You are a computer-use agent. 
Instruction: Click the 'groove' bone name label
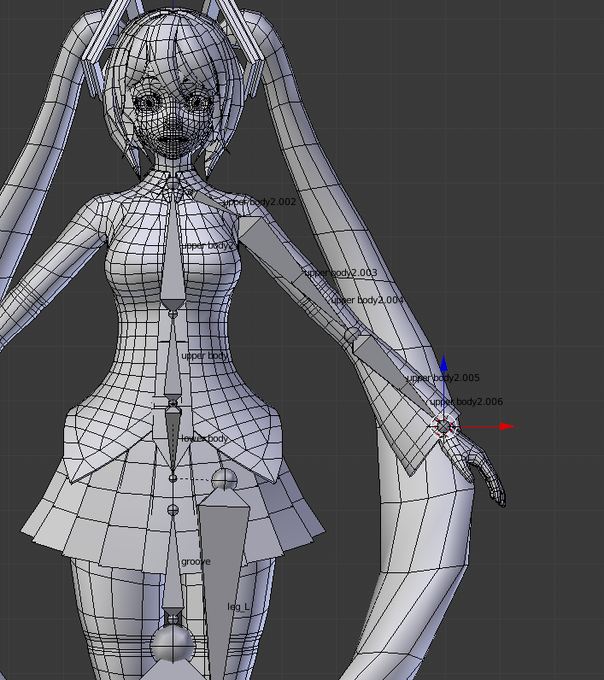tap(196, 562)
